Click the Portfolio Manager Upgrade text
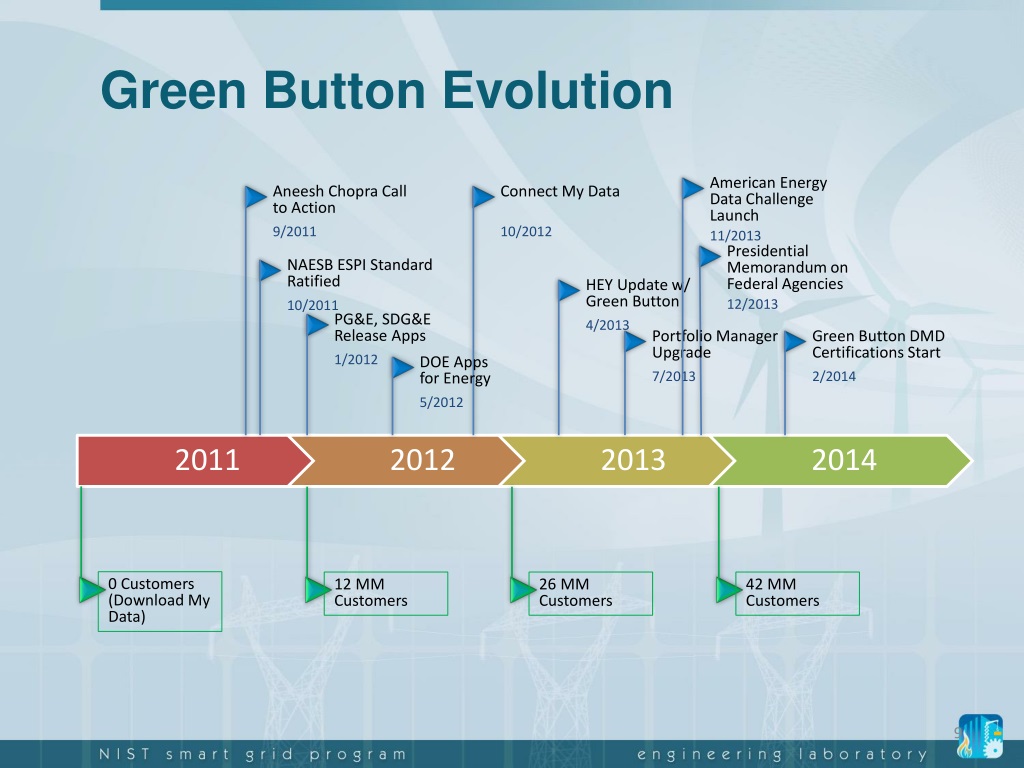This screenshot has width=1024, height=768. 715,344
